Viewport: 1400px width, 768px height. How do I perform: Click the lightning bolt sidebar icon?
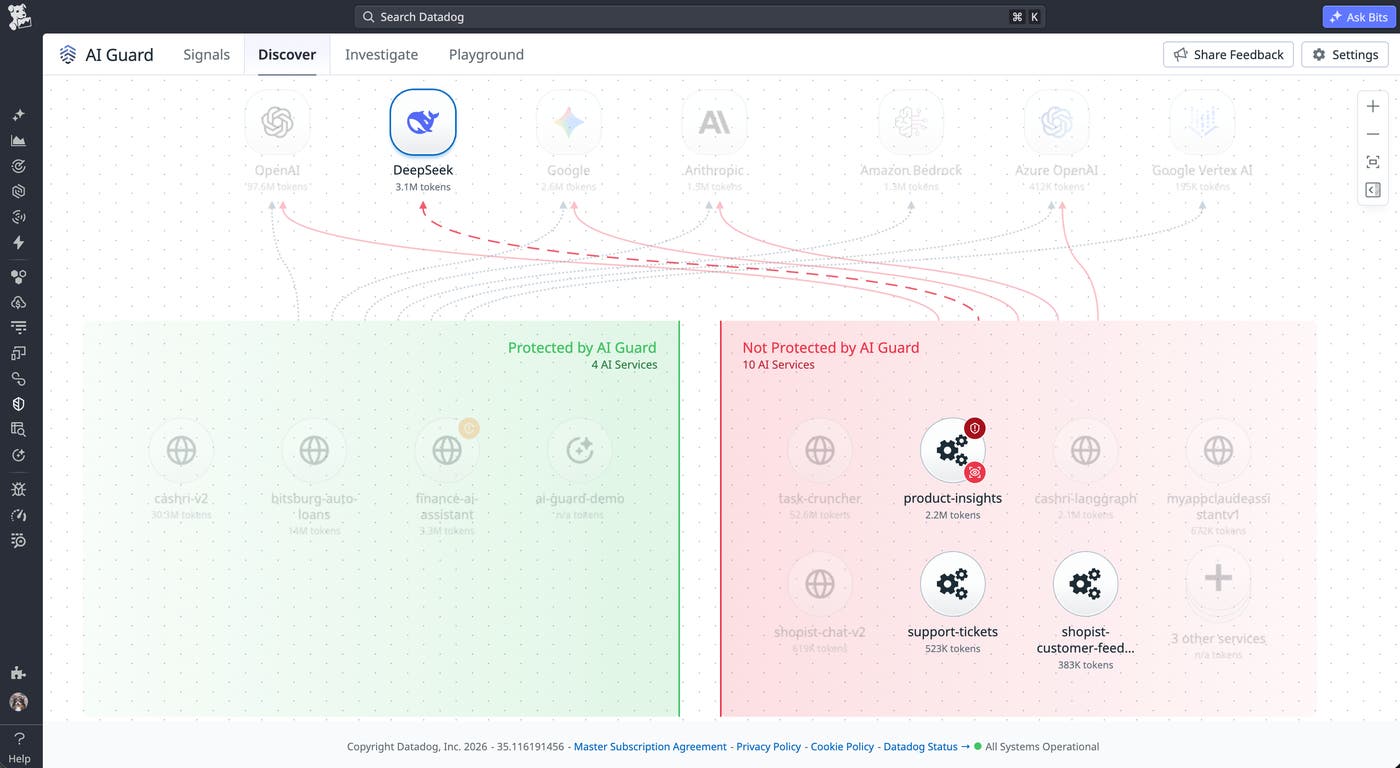(x=18, y=242)
